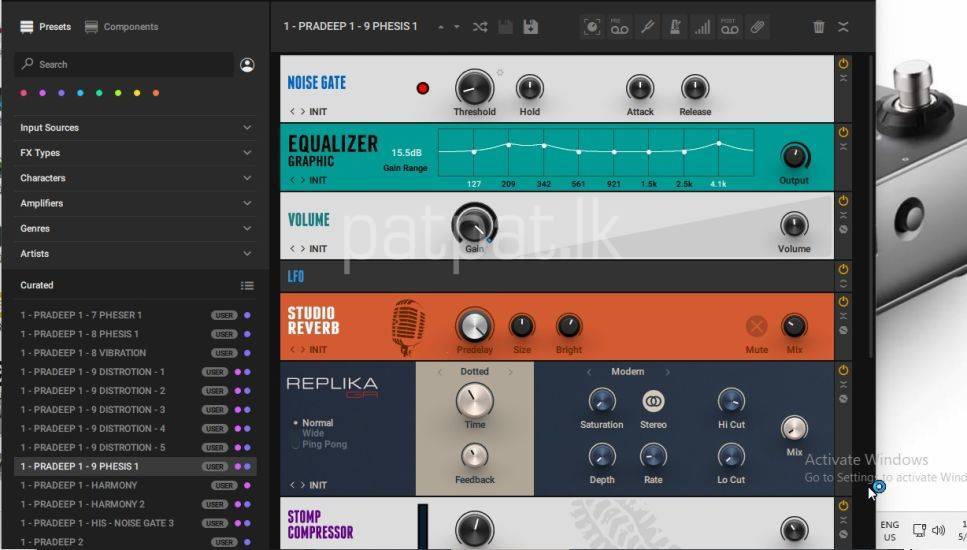Toggle Curated list view mode
The width and height of the screenshot is (967, 550).
pyautogui.click(x=247, y=285)
